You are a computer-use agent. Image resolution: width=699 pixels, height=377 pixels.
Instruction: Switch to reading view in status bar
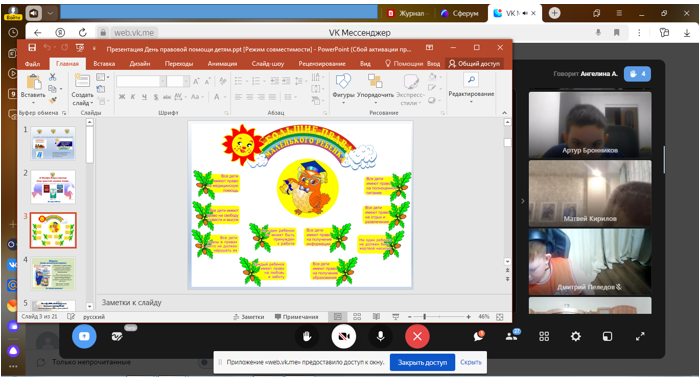click(x=376, y=317)
